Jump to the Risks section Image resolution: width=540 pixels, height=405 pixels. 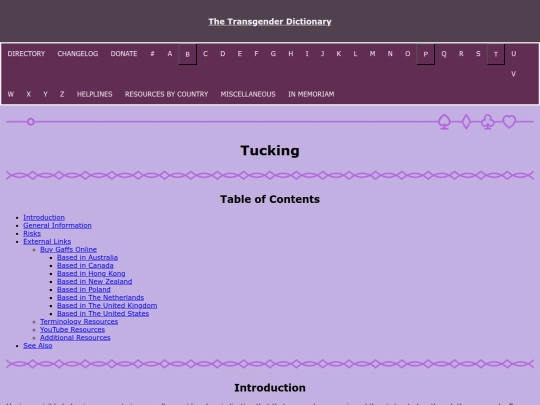pos(32,233)
